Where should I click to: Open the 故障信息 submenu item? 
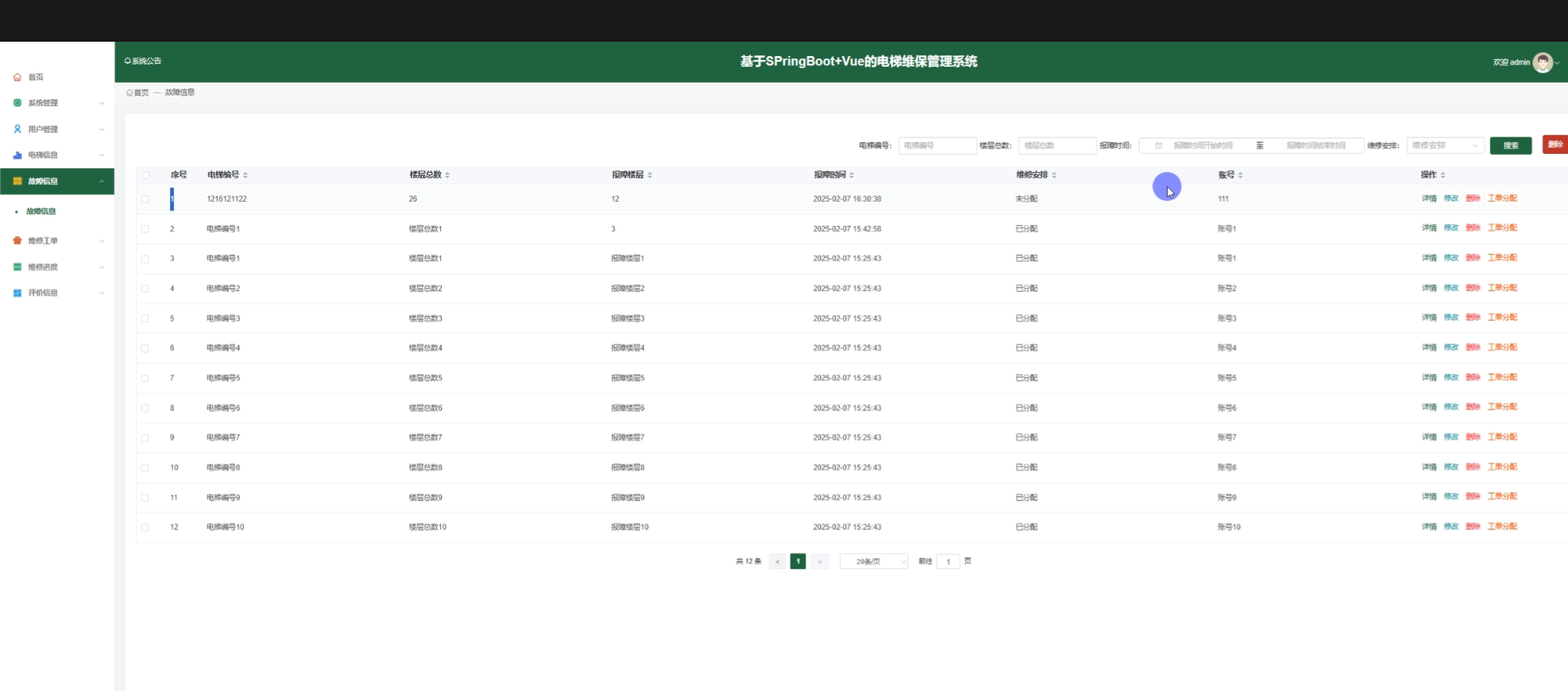(x=41, y=212)
